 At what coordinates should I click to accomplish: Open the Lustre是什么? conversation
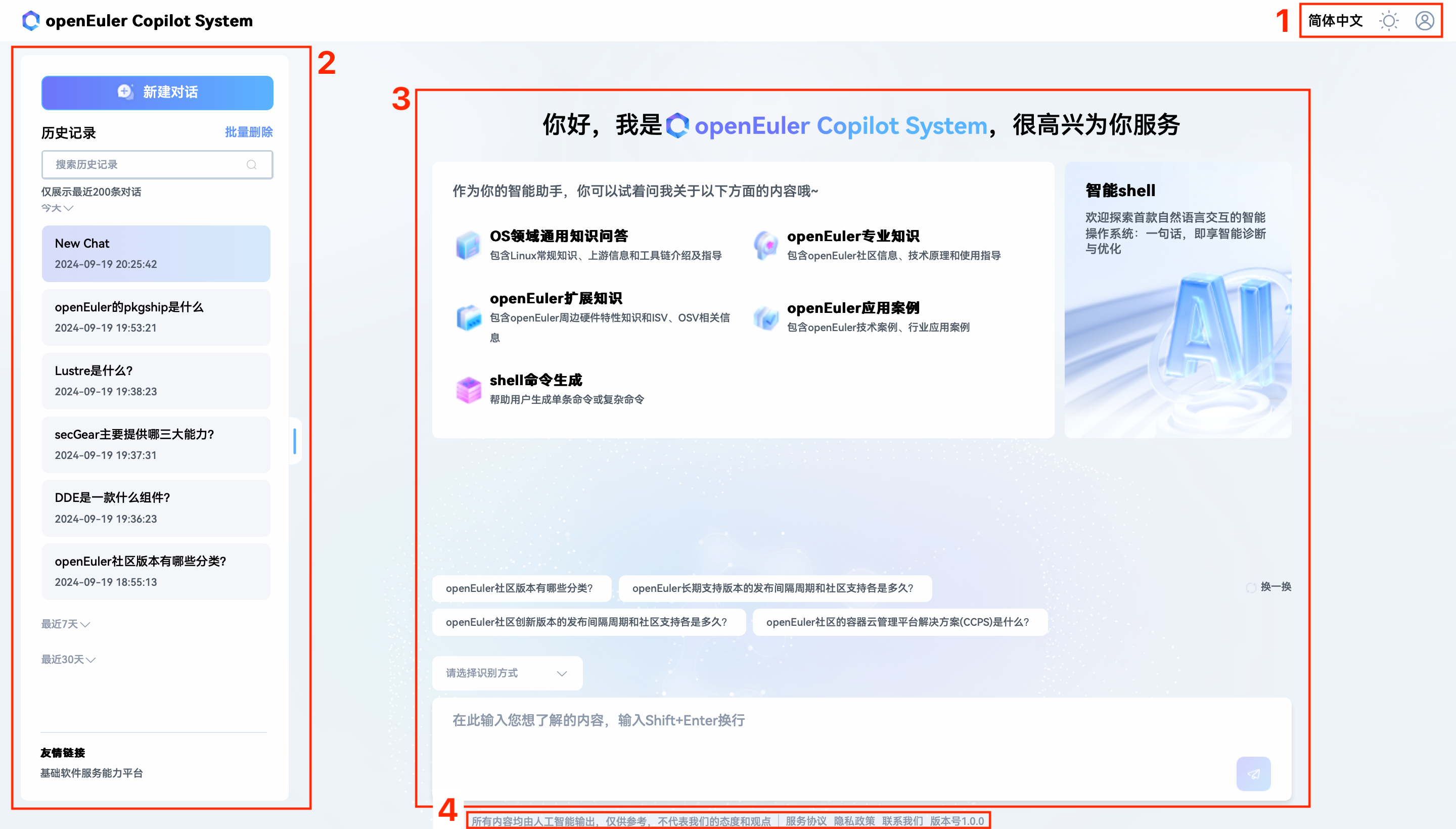(x=156, y=381)
